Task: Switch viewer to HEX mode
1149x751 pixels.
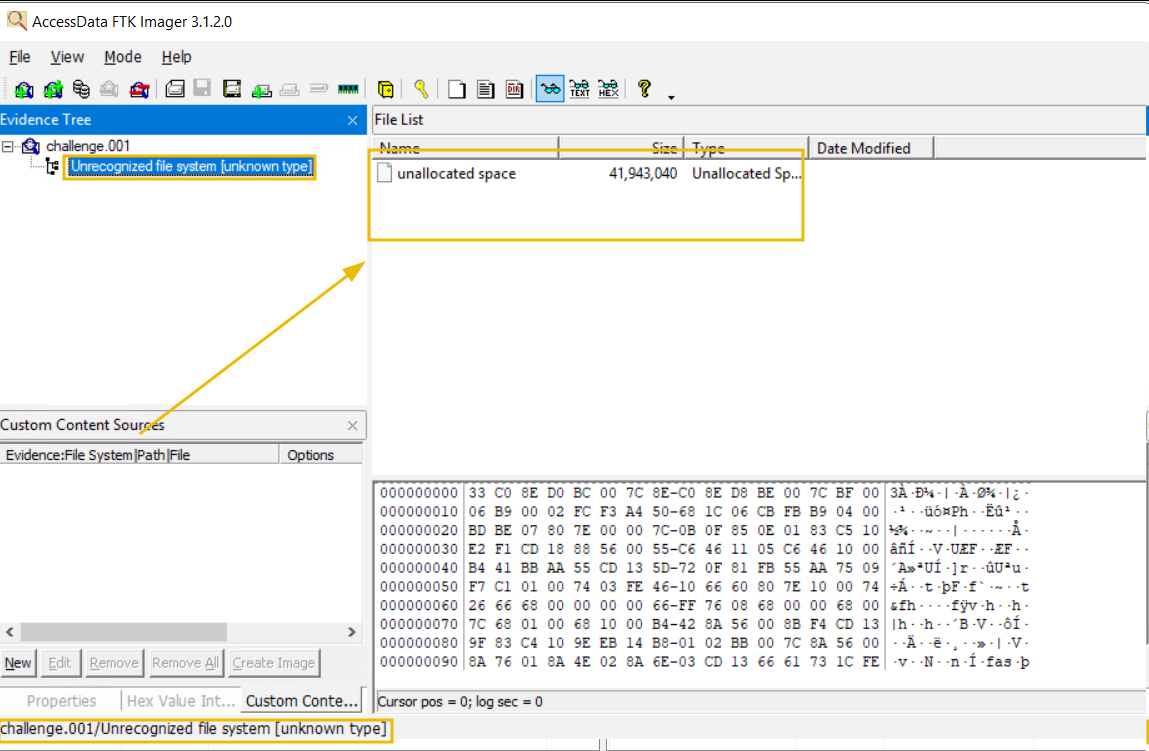Action: point(608,89)
